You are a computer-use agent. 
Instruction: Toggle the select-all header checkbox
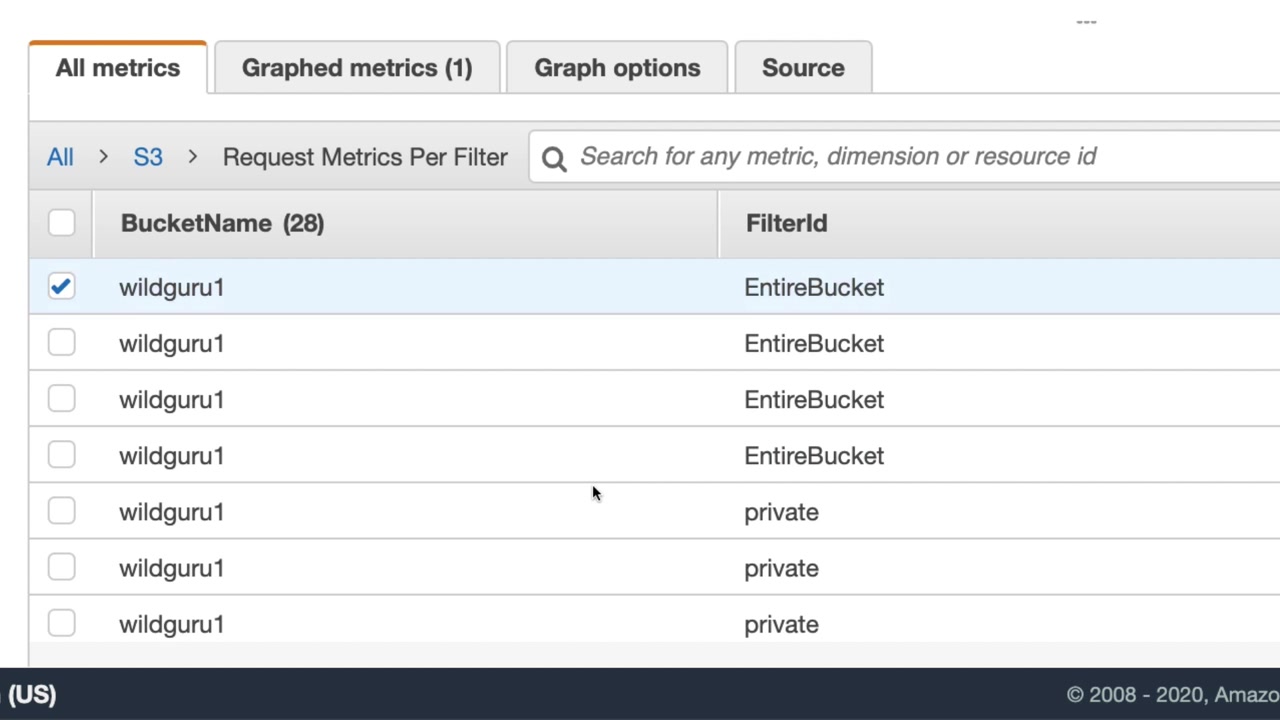(61, 223)
